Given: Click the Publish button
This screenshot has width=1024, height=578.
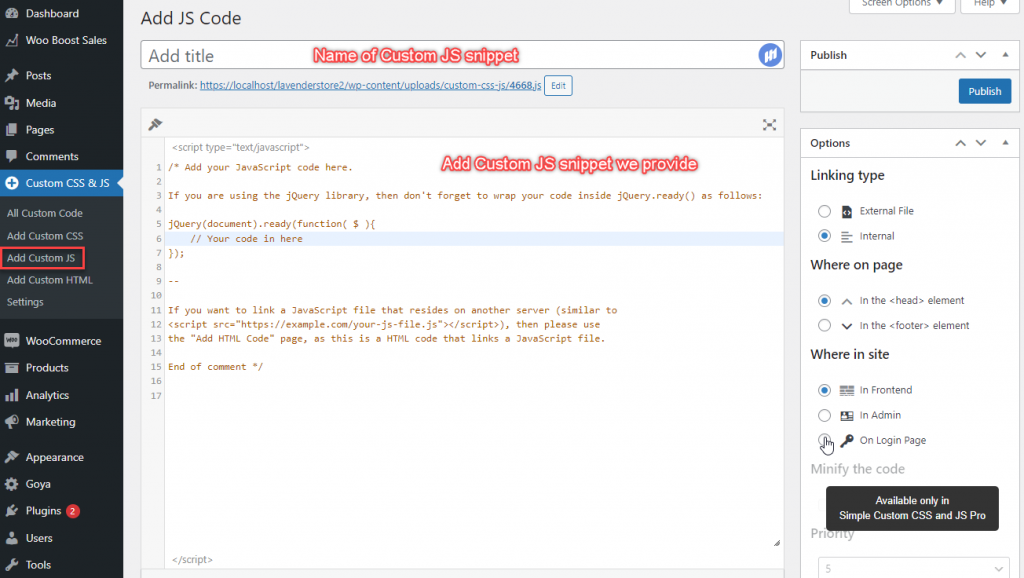Looking at the screenshot, I should [x=984, y=90].
